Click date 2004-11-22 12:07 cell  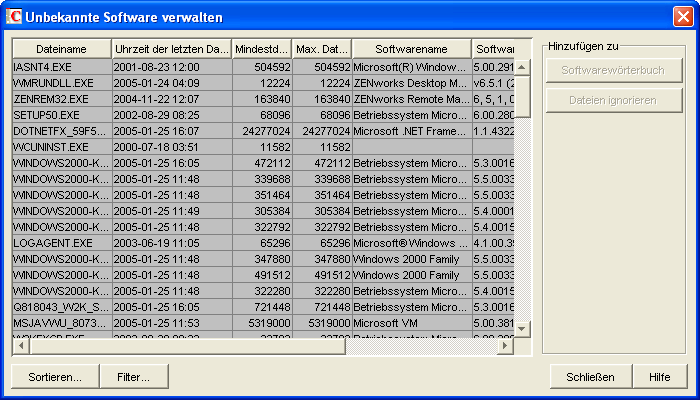(172, 99)
